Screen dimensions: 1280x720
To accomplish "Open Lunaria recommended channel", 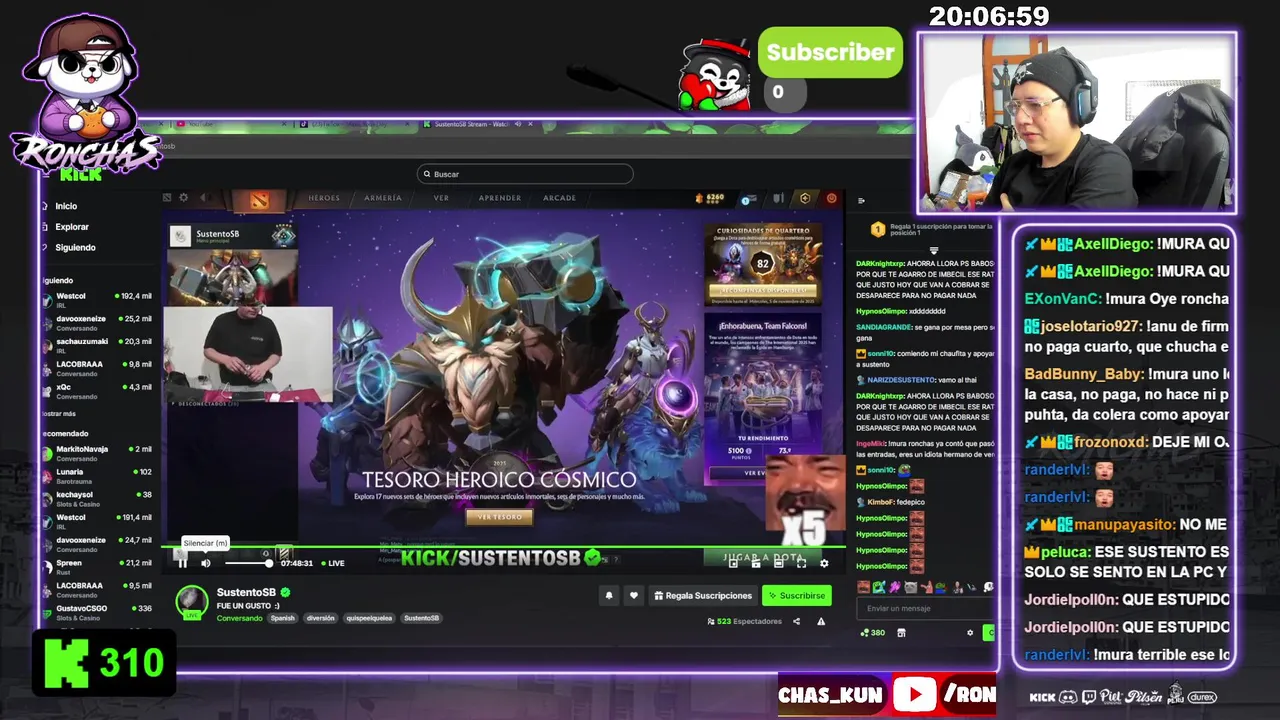I will pyautogui.click(x=97, y=476).
